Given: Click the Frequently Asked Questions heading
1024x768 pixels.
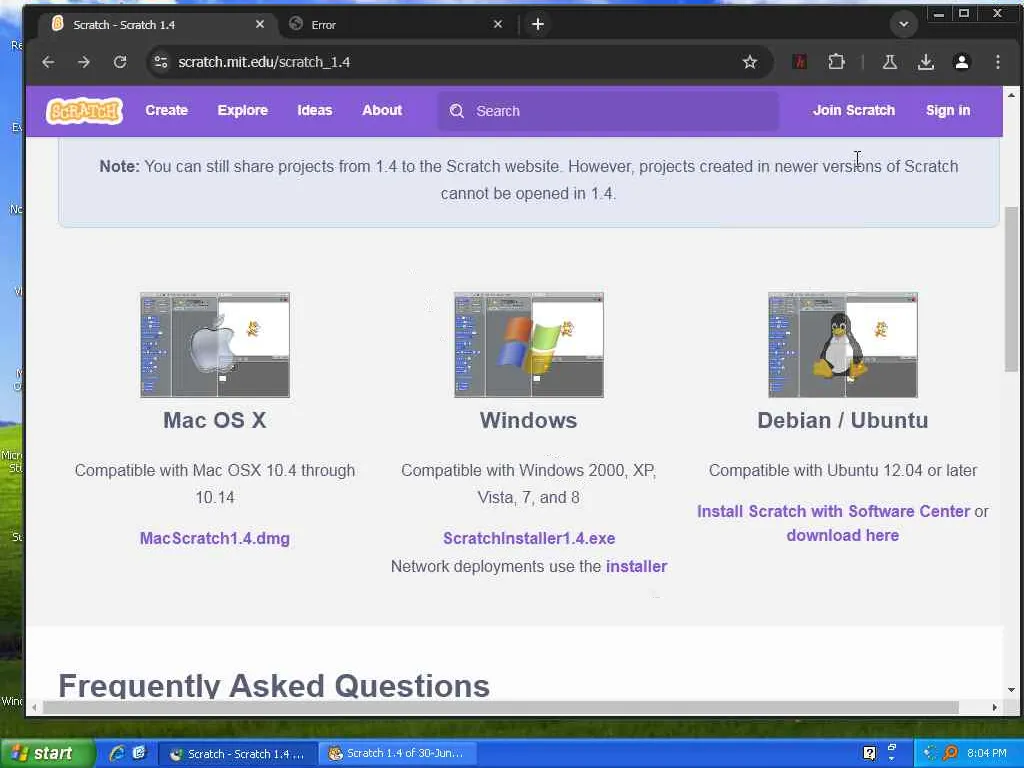Looking at the screenshot, I should [x=274, y=686].
